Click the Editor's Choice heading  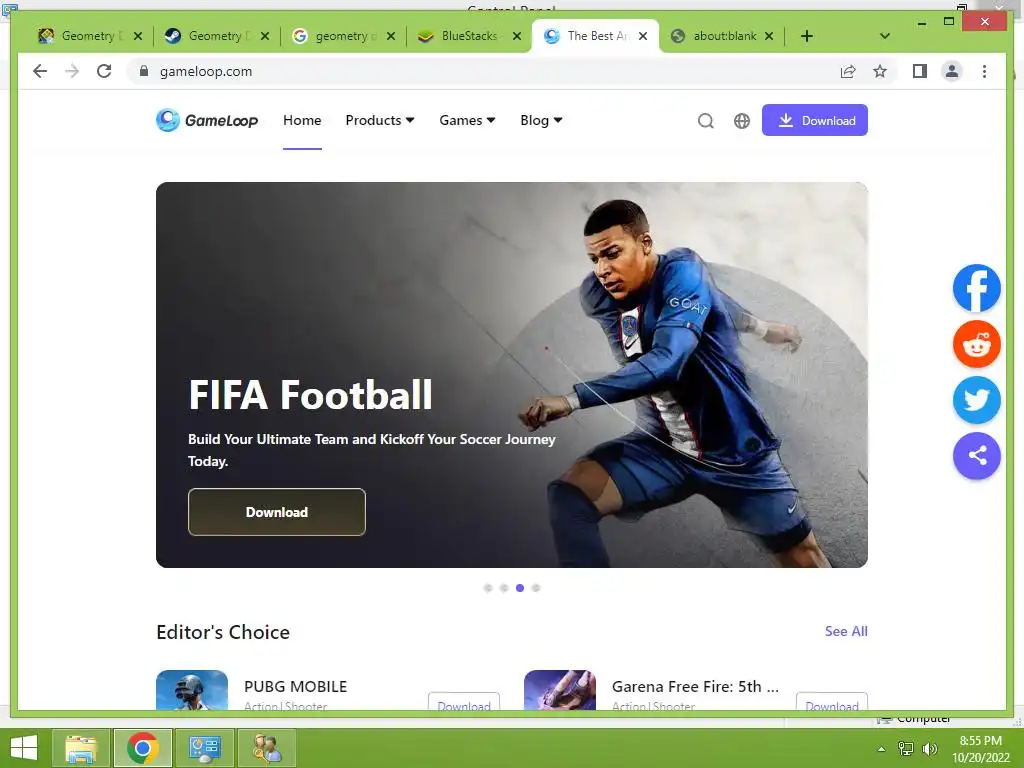pyautogui.click(x=223, y=632)
